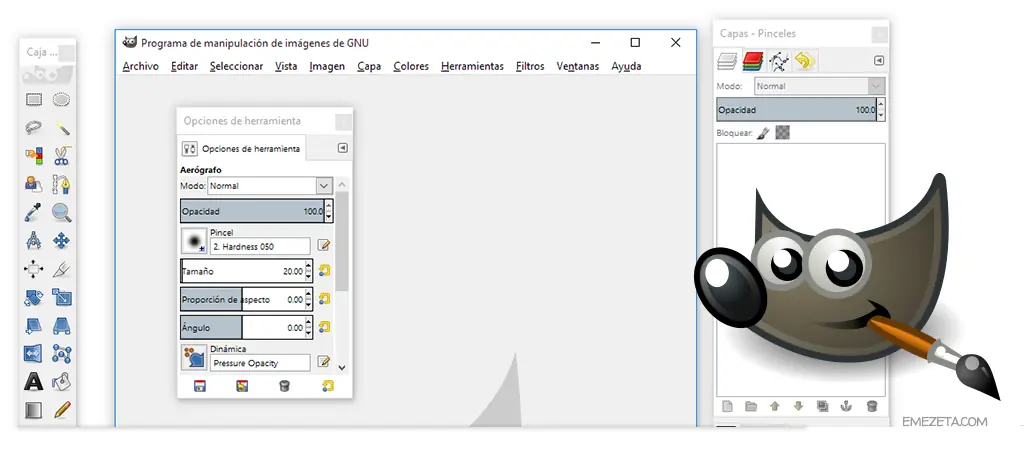
Task: Select the Alignment tool
Action: click(x=33, y=269)
